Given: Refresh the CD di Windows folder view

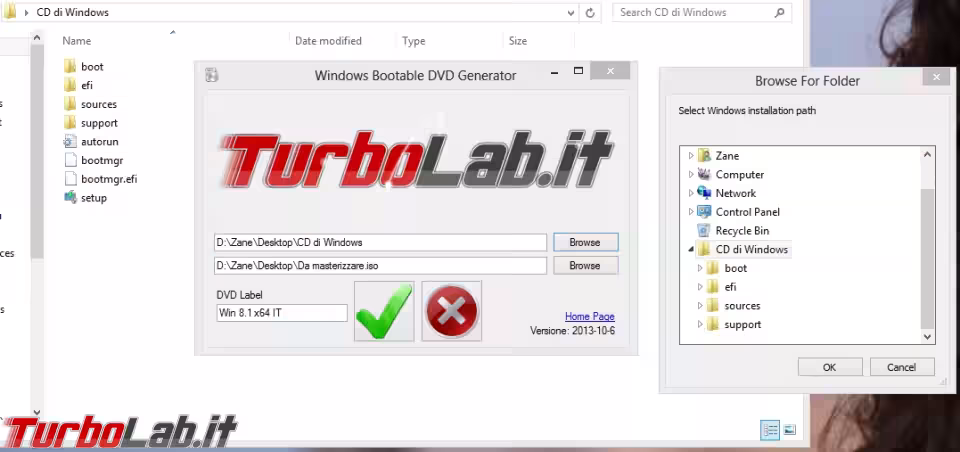Looking at the screenshot, I should [x=590, y=12].
